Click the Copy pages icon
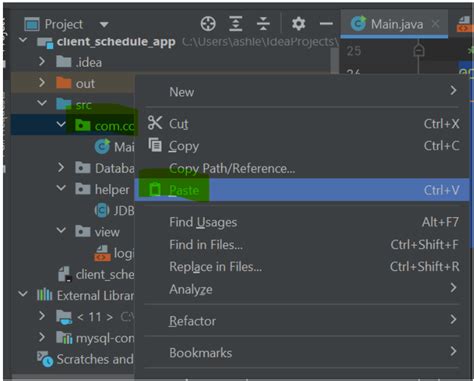474x381 pixels. point(155,145)
